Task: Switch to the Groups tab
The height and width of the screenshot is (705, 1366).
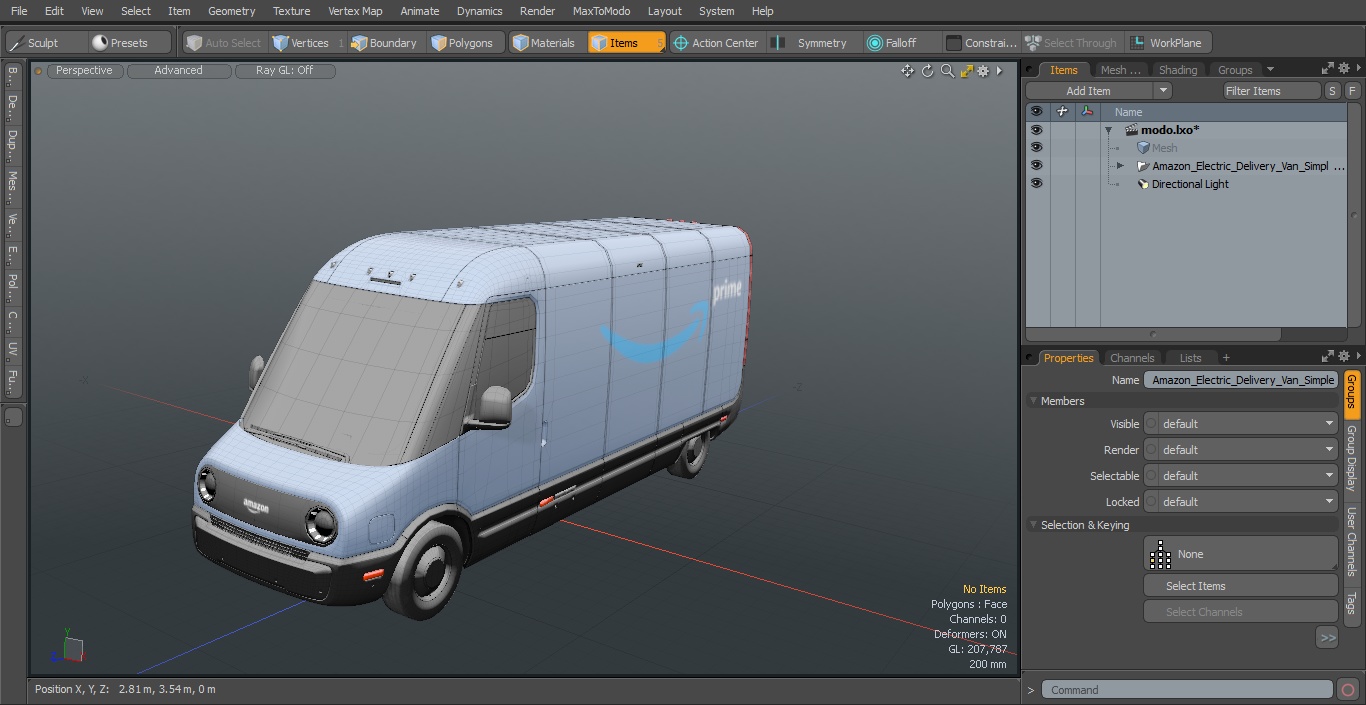Action: tap(1235, 70)
